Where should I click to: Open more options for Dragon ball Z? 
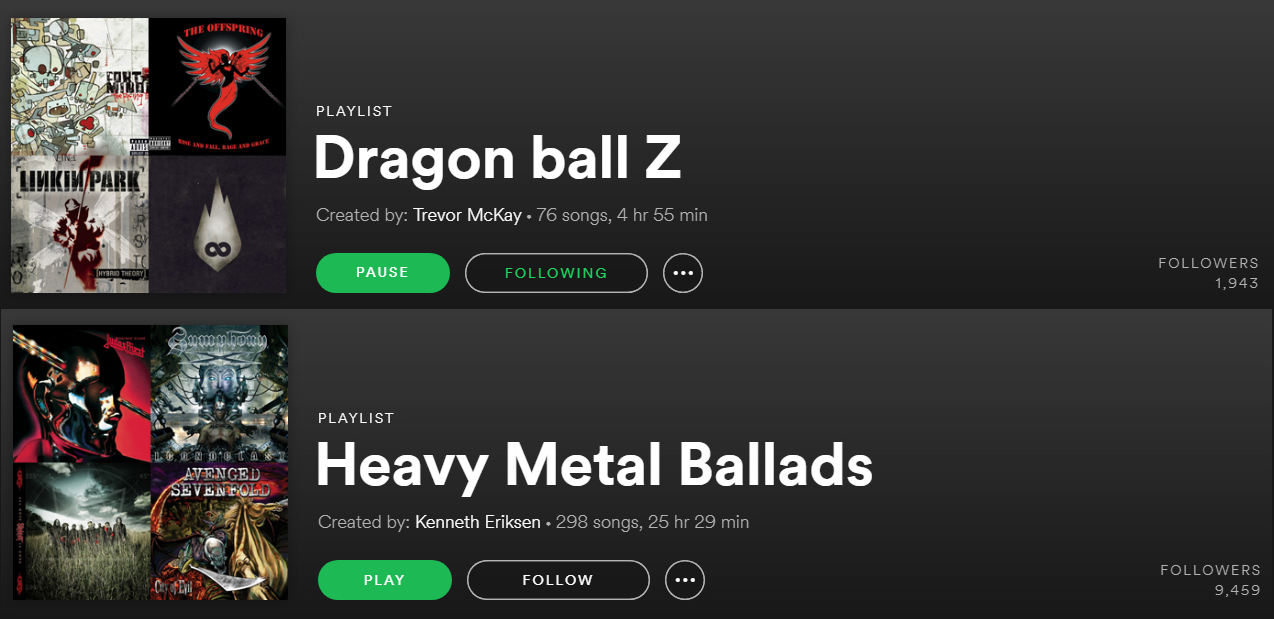[x=683, y=273]
